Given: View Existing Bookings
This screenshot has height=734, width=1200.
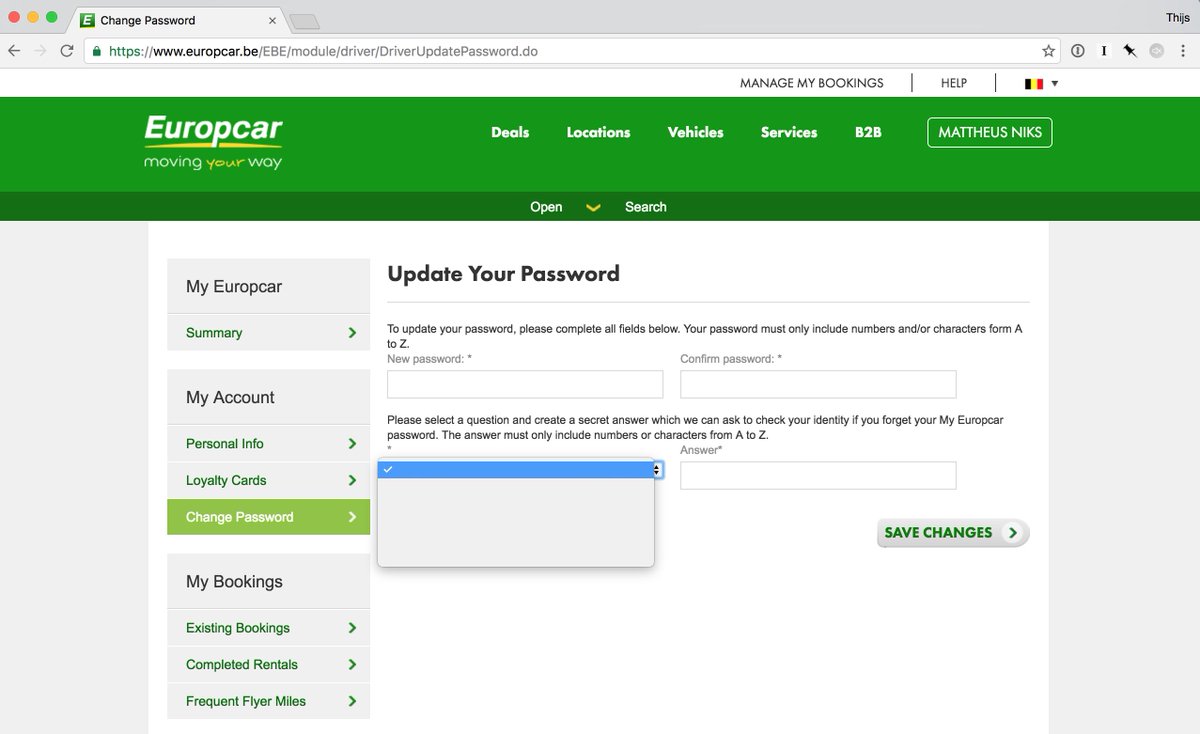Looking at the screenshot, I should coord(268,628).
